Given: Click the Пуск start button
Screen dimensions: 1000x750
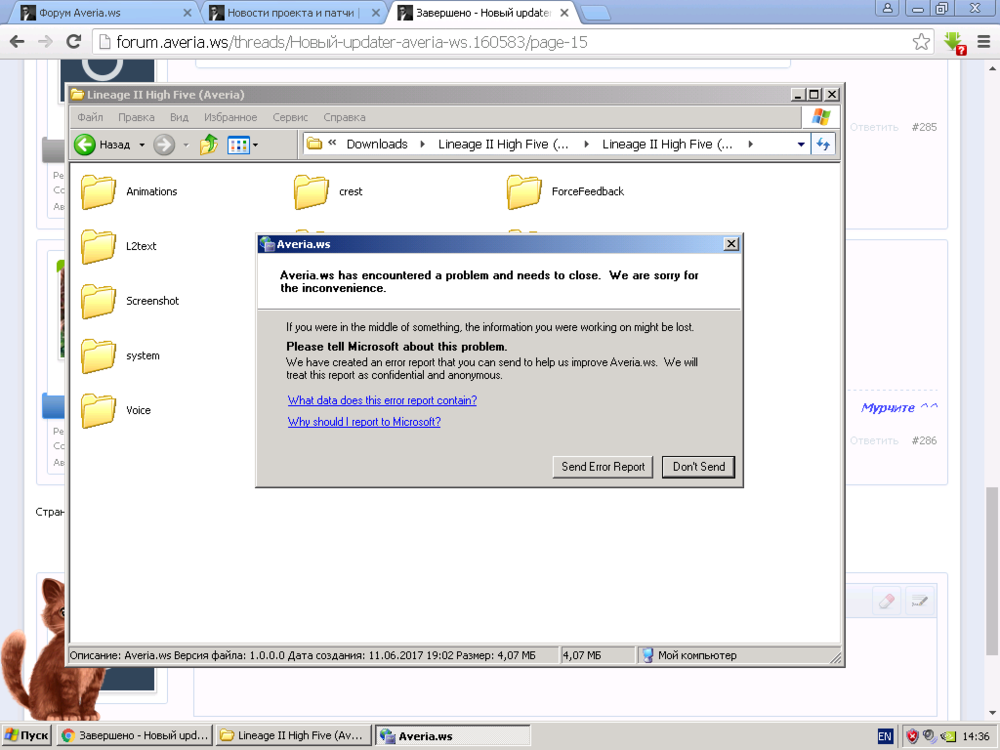Looking at the screenshot, I should click(27, 735).
